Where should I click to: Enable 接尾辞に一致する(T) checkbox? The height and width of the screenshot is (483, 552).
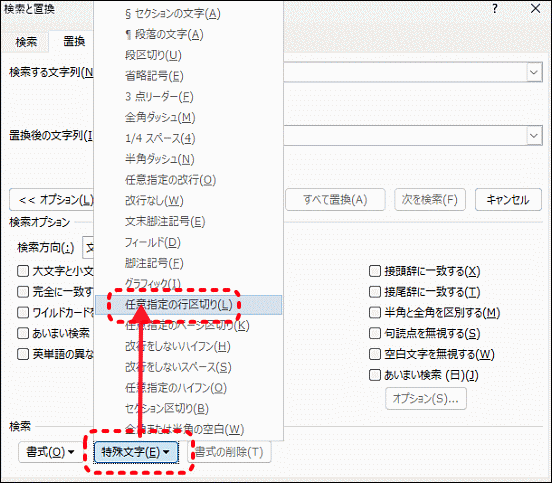click(375, 292)
